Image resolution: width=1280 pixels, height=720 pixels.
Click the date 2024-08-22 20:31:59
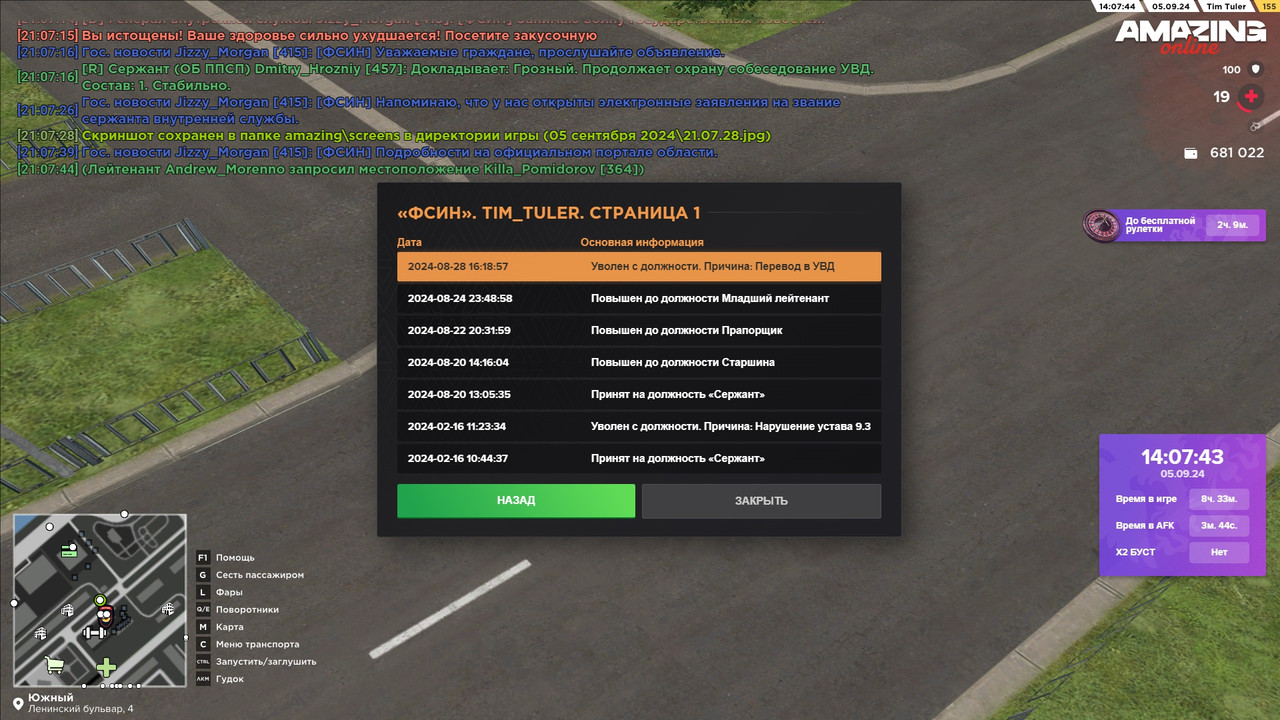click(460, 330)
